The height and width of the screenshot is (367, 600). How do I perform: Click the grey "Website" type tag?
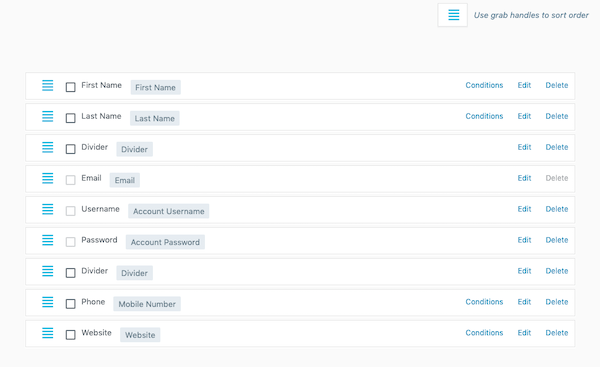pyautogui.click(x=140, y=335)
